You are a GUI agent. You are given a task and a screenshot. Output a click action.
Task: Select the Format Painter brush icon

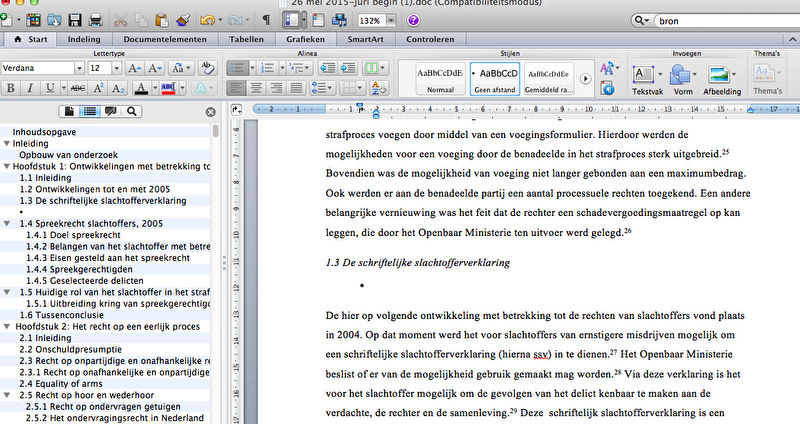point(183,20)
